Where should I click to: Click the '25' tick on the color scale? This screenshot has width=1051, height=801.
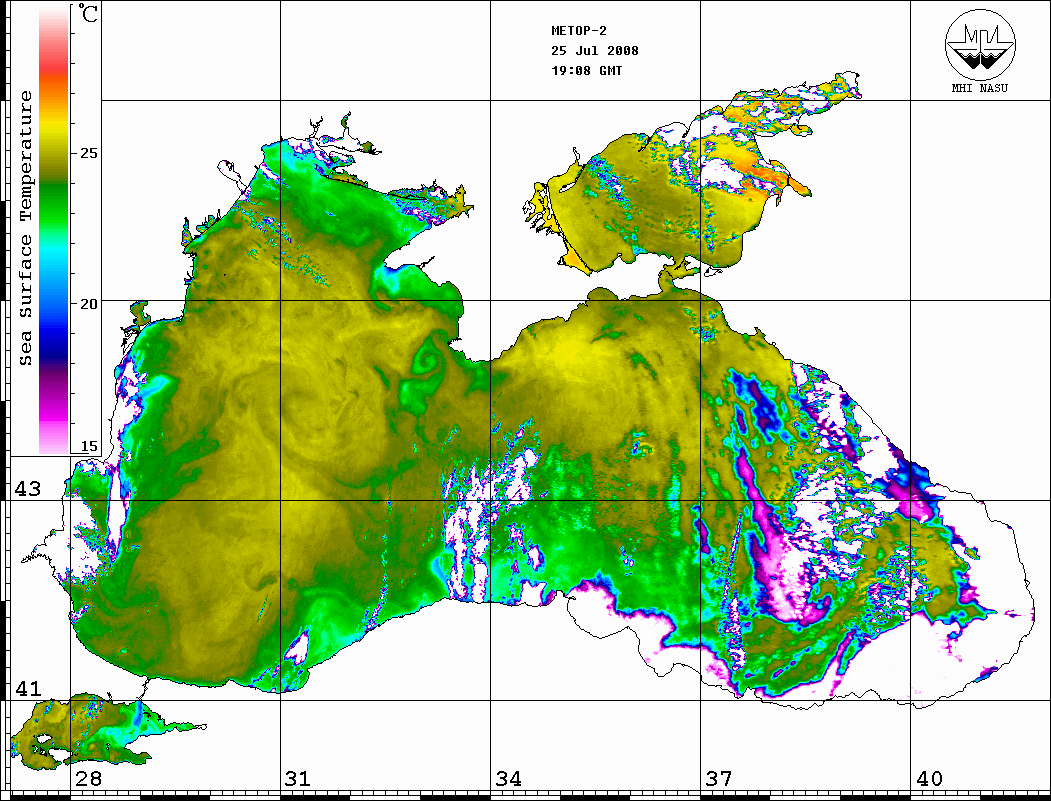88,153
